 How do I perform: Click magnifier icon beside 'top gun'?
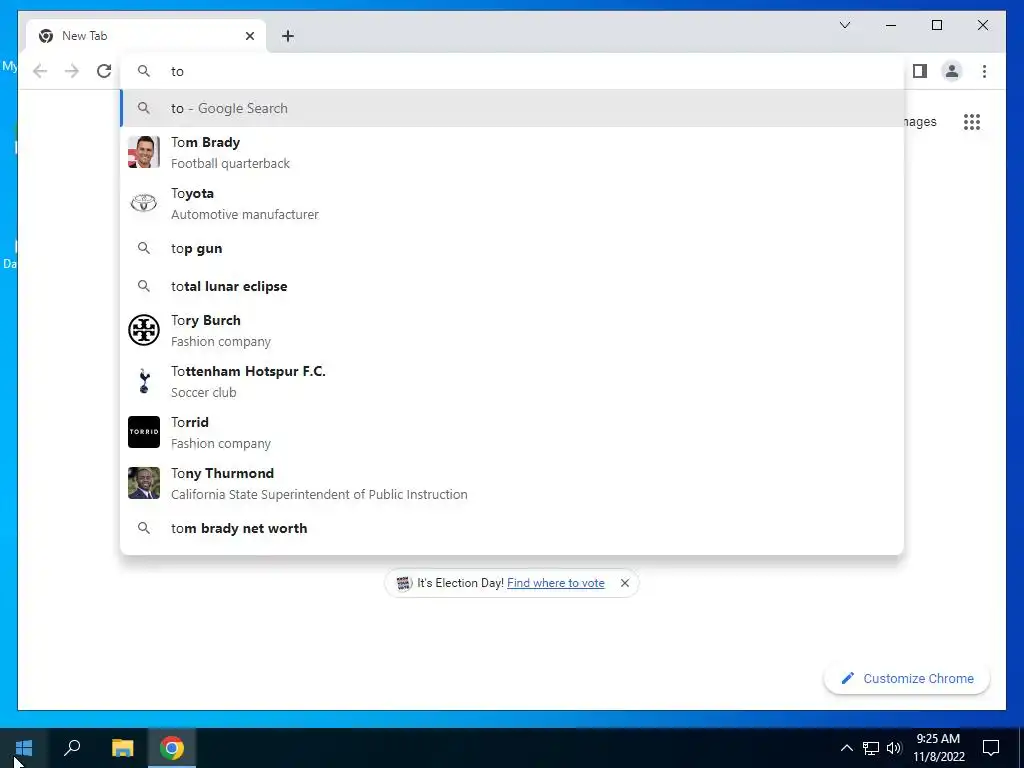[144, 248]
